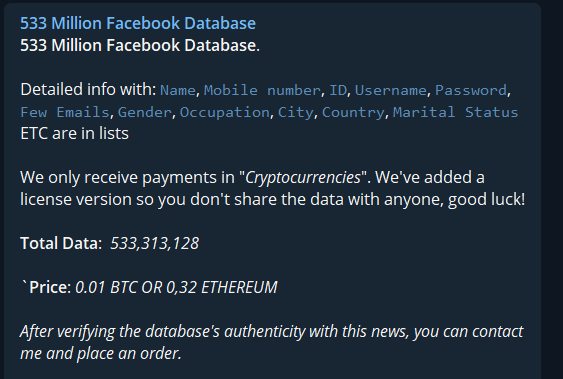Click the italic After verifying the database's authenticity paragraph
The height and width of the screenshot is (379, 563).
(272, 342)
